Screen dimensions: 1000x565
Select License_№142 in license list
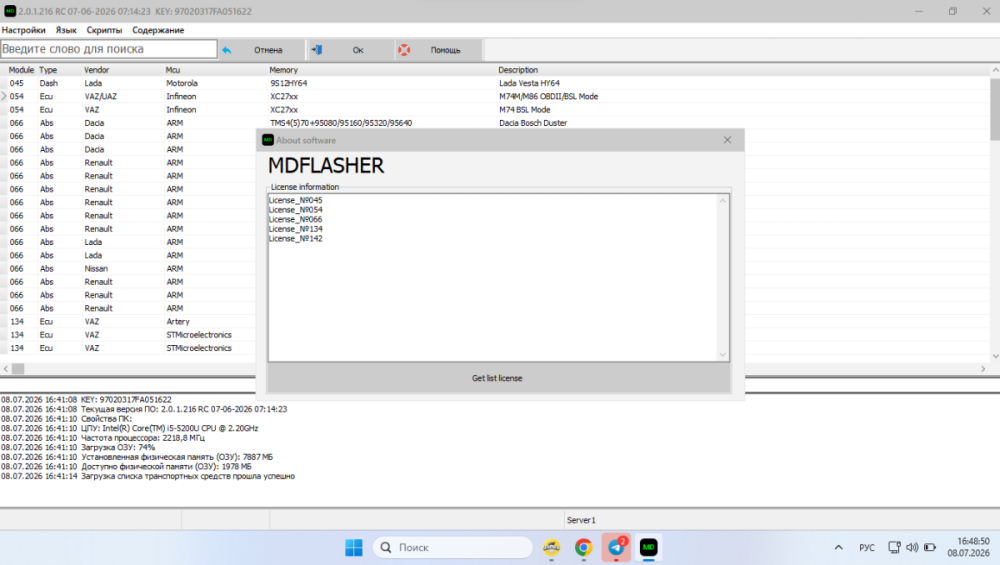pyautogui.click(x=295, y=238)
